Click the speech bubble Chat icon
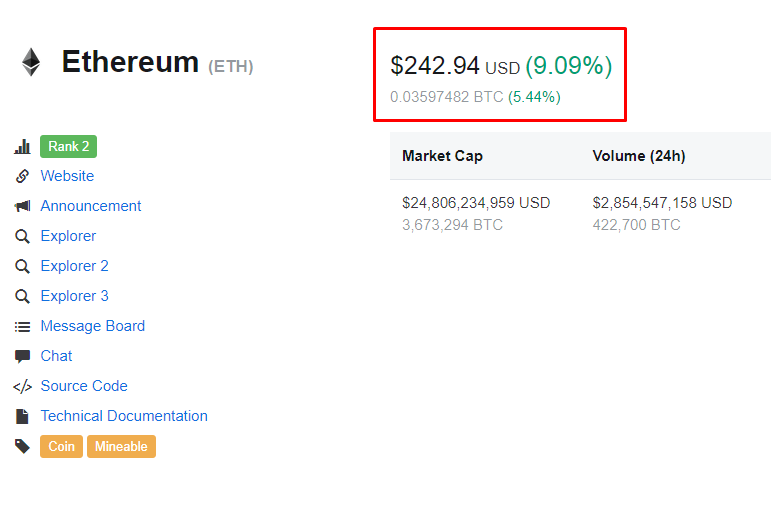 pyautogui.click(x=22, y=356)
